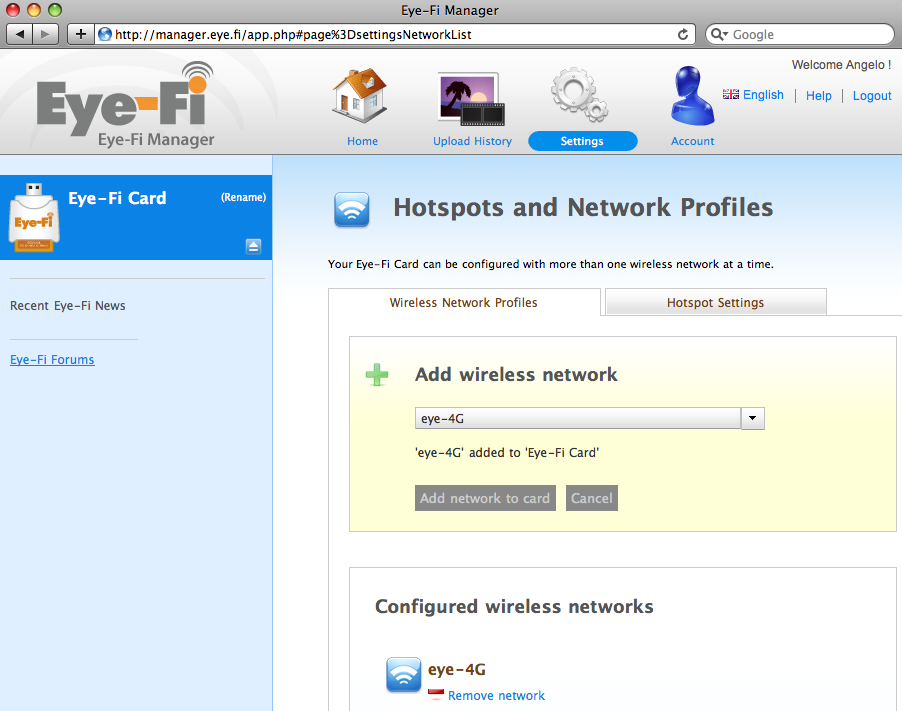Screen dimensions: 902x711
Task: Click the Rename link for Eye-Fi Card
Action: tap(243, 197)
